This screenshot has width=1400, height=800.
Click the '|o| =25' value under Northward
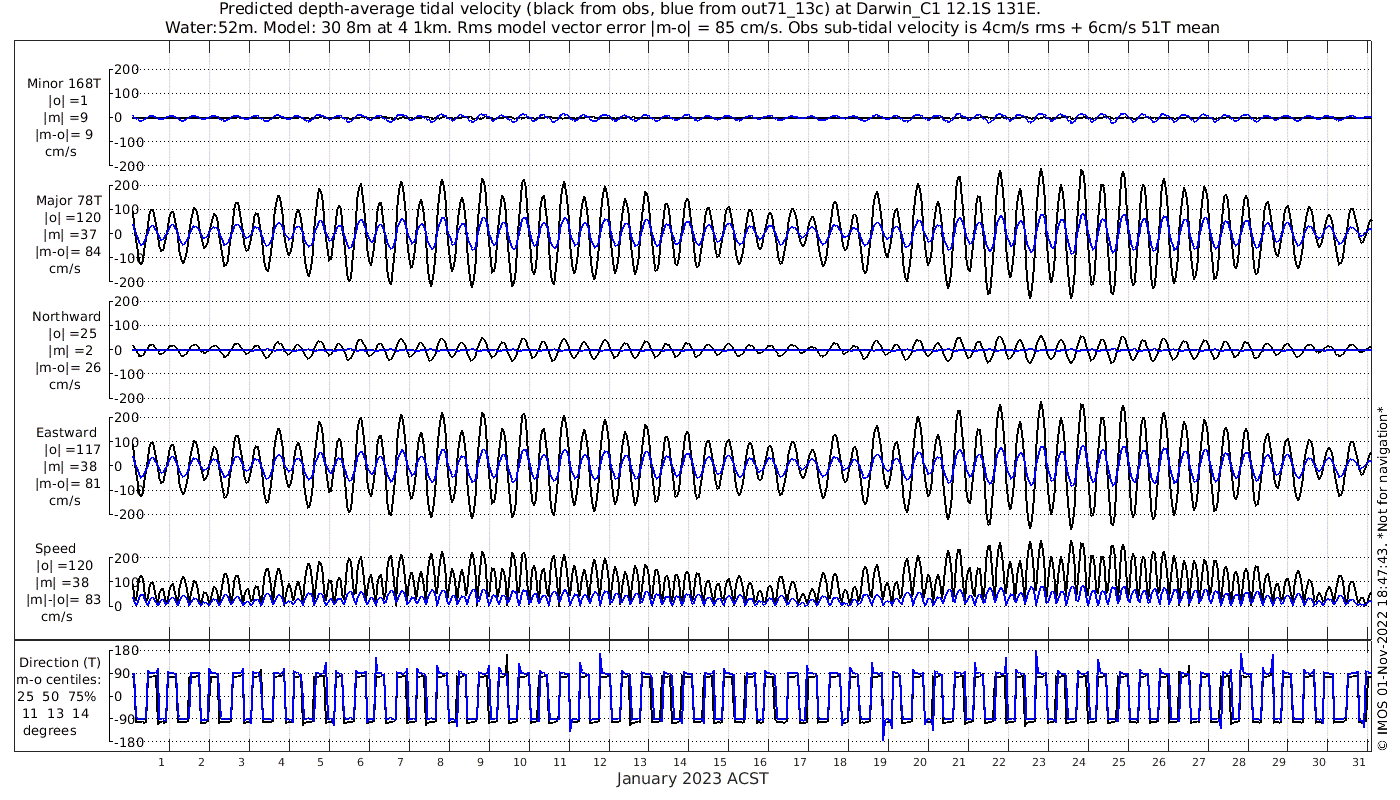[68, 334]
